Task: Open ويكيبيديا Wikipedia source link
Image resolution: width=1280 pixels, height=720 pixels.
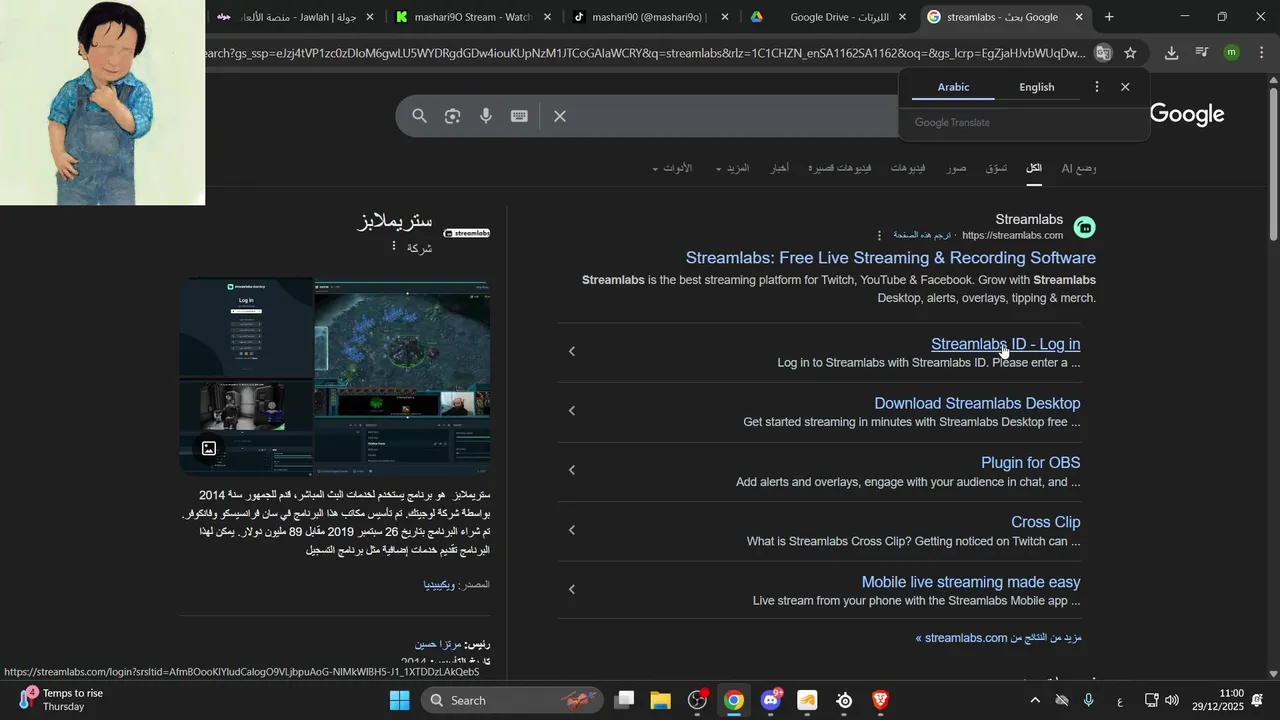Action: [x=439, y=584]
